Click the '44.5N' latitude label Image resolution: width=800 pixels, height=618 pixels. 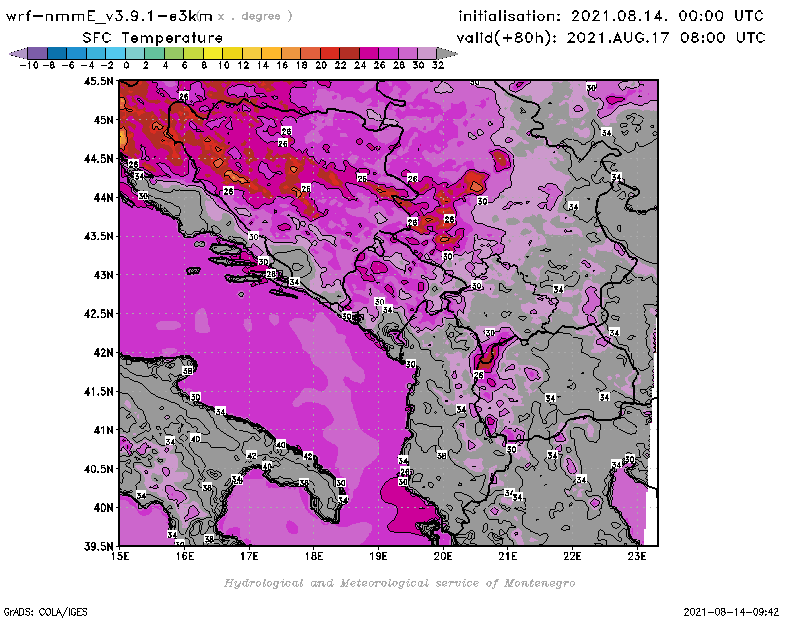[98, 159]
